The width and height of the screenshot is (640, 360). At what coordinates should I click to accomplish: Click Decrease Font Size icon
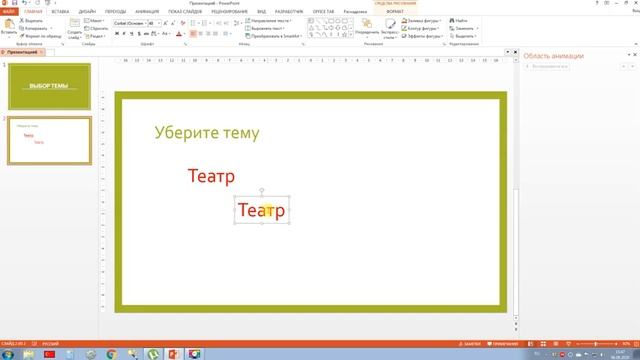coord(173,23)
